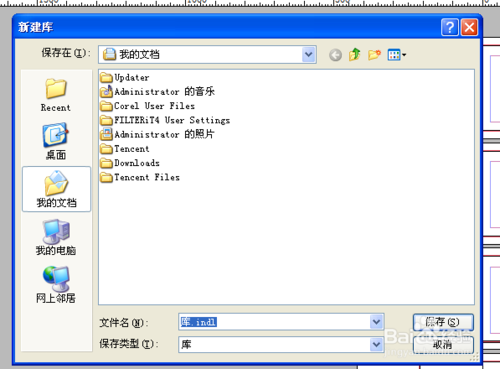Click the 我的文档 text in location box

coord(139,54)
